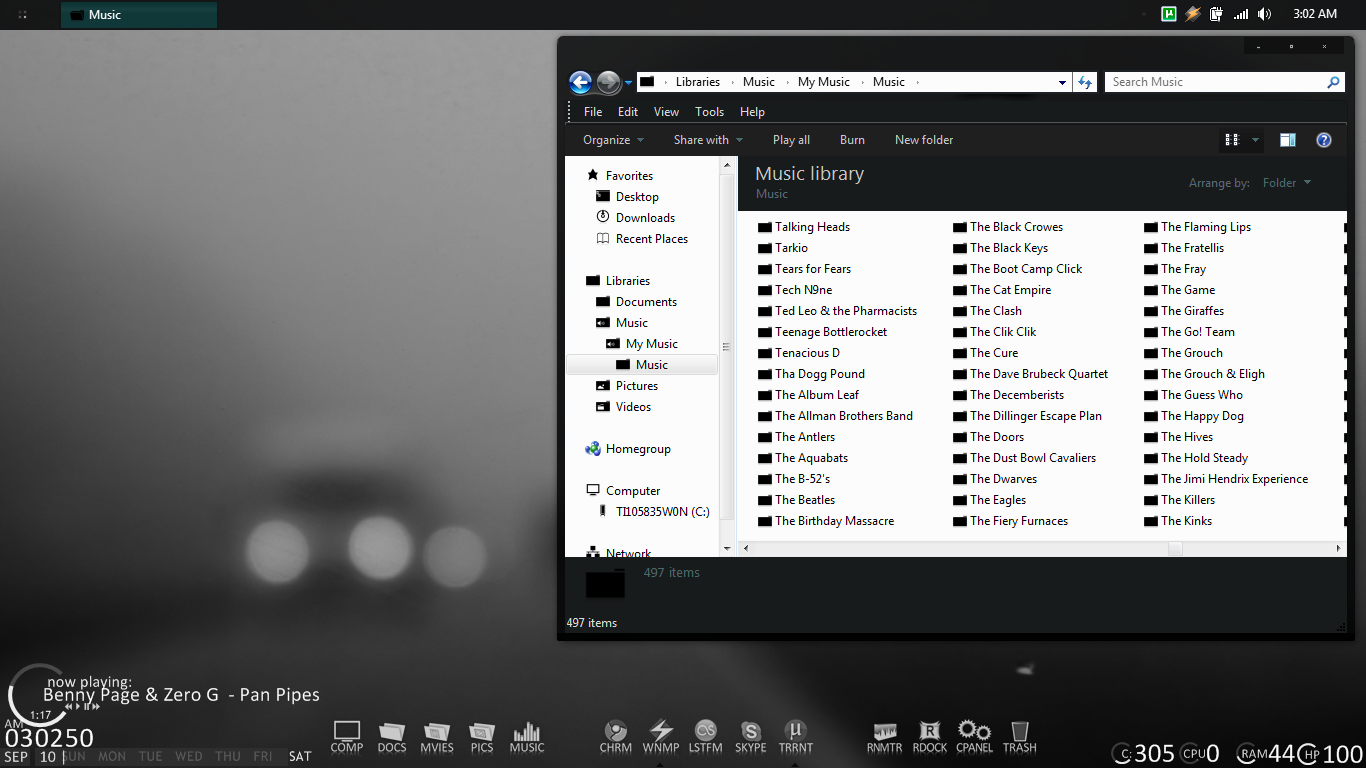
Task: Go back with the Back arrow
Action: tap(580, 82)
